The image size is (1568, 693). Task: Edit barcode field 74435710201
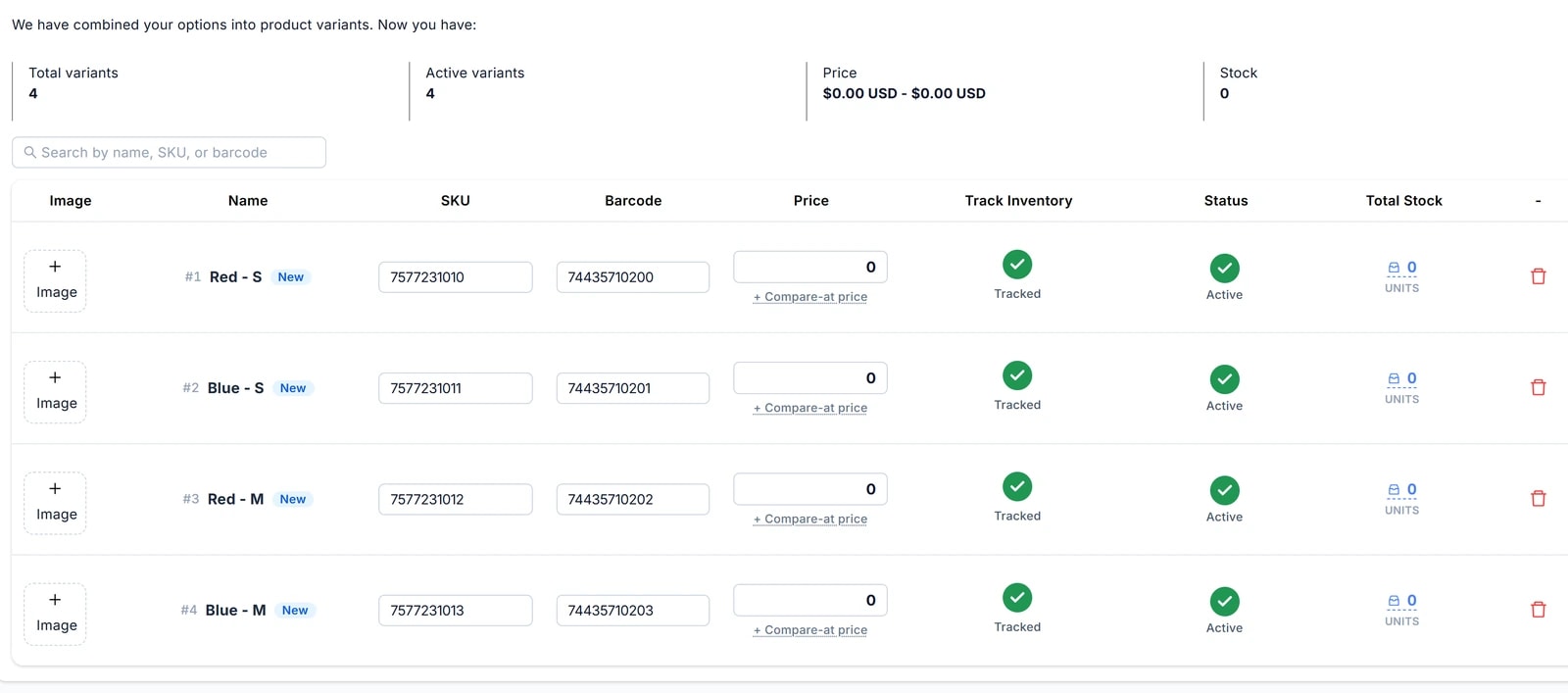tap(633, 388)
